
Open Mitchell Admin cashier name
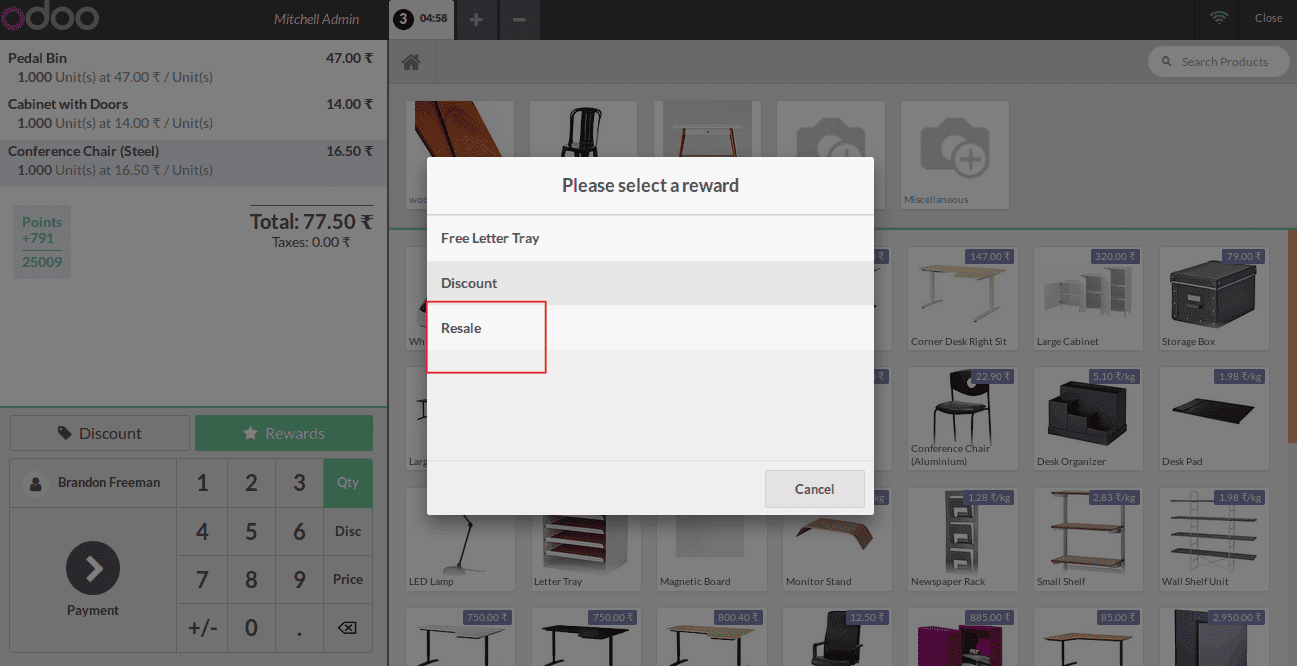tap(316, 19)
